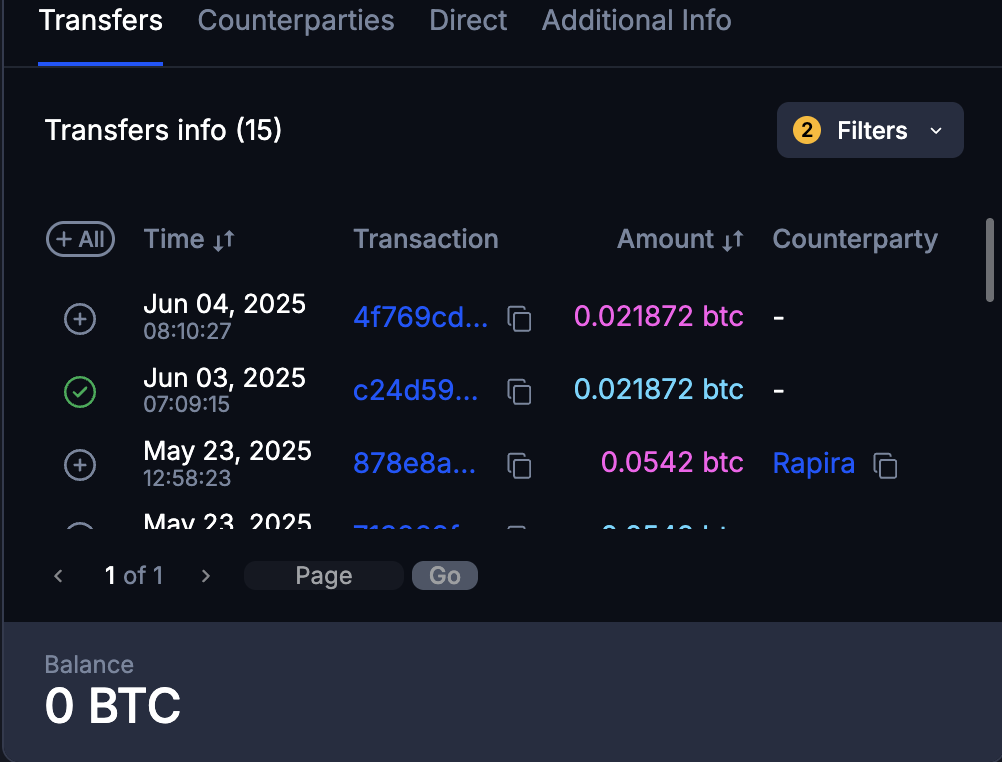Toggle the All transfers selector
This screenshot has height=762, width=1002.
pos(80,239)
